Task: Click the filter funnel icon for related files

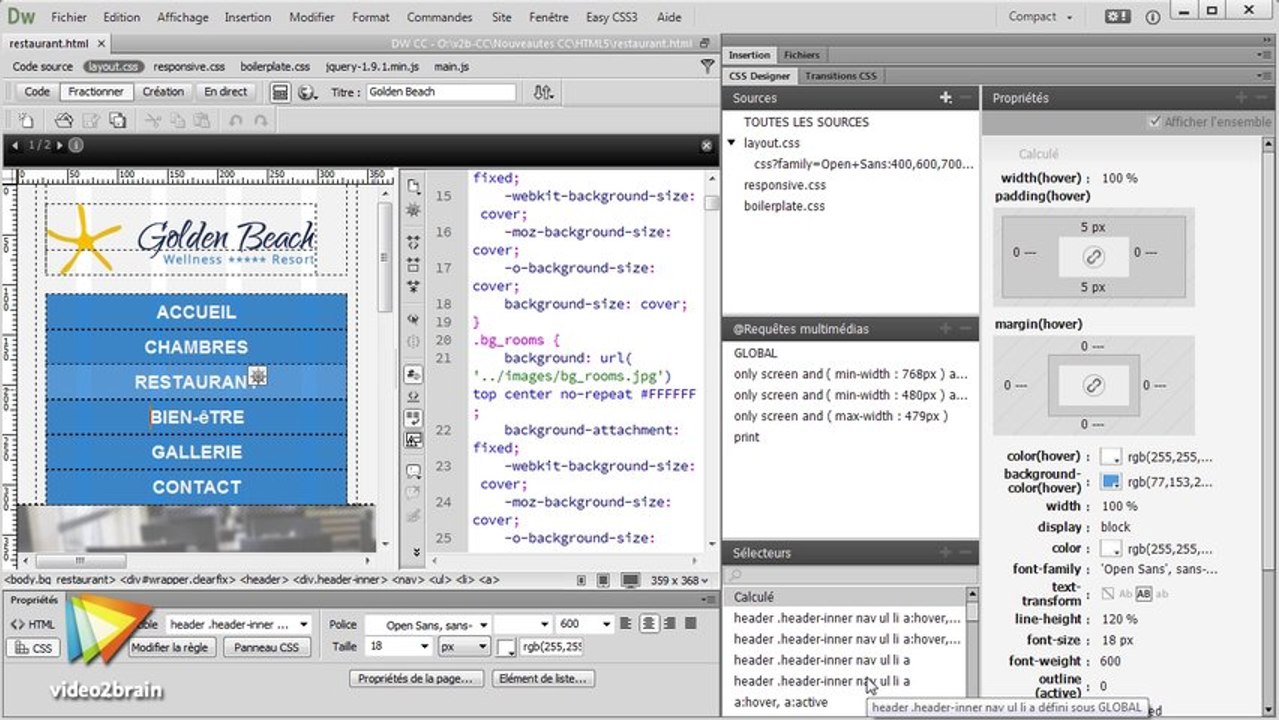Action: pos(707,66)
